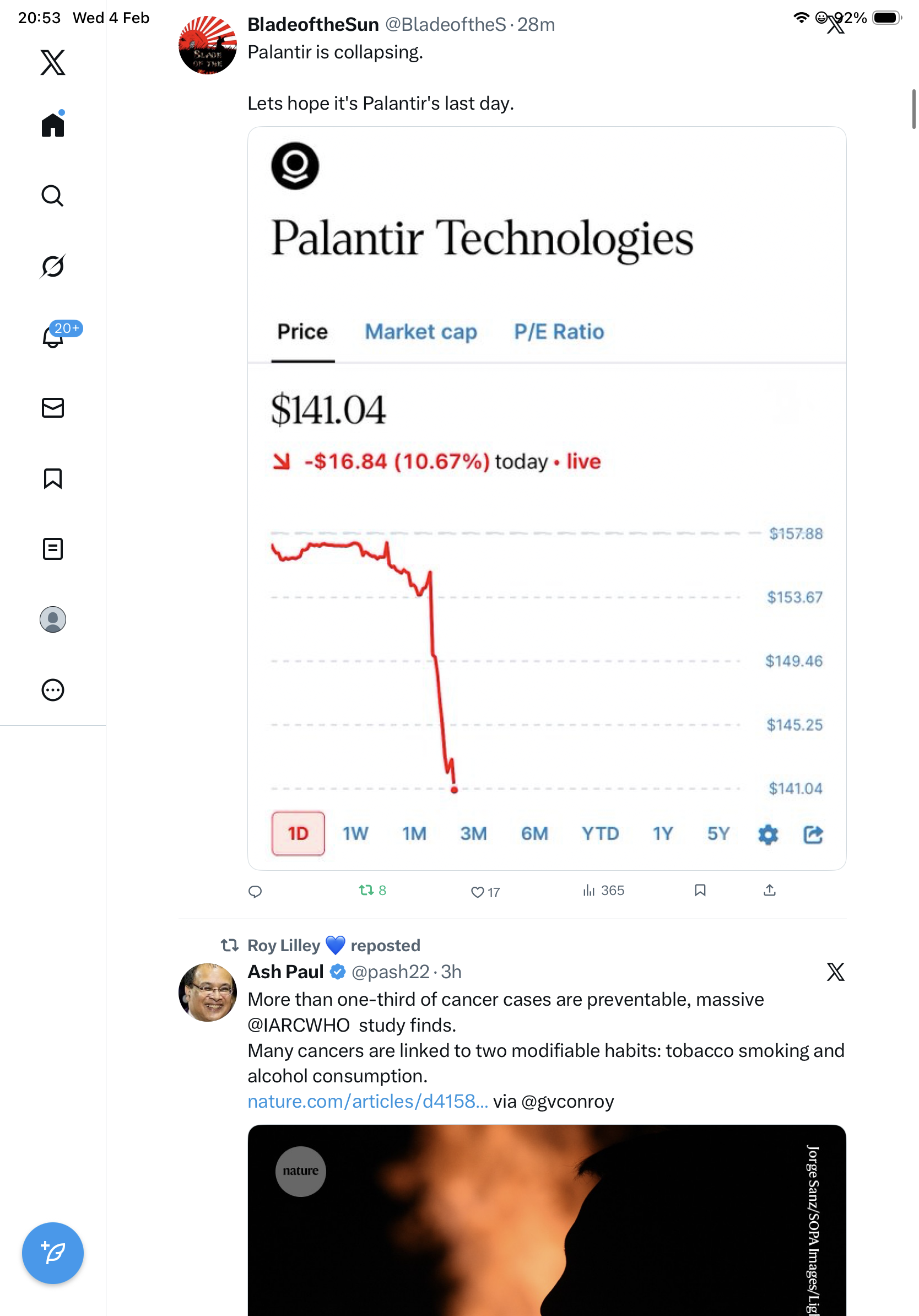Open the Search icon in sidebar
Viewport: 919px width, 1316px height.
(x=53, y=196)
